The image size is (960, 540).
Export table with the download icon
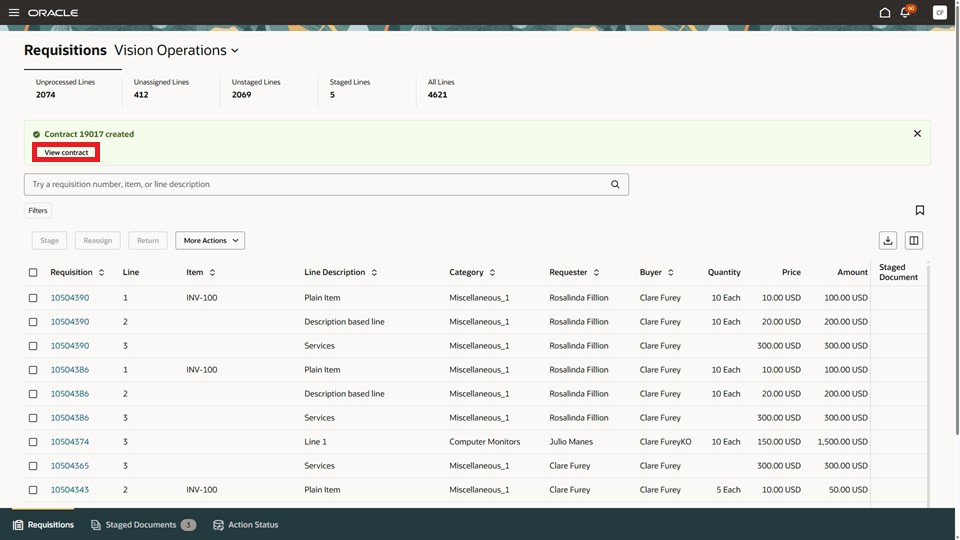tap(888, 241)
